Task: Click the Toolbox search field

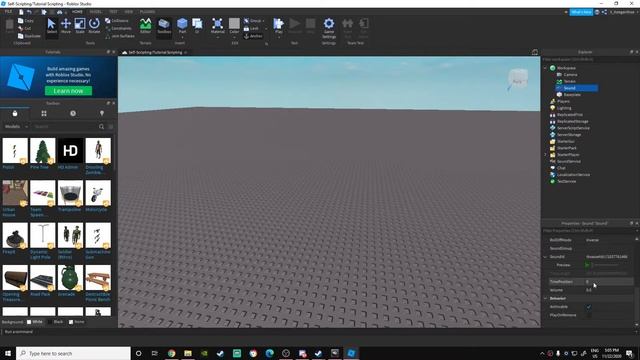Action: point(64,127)
